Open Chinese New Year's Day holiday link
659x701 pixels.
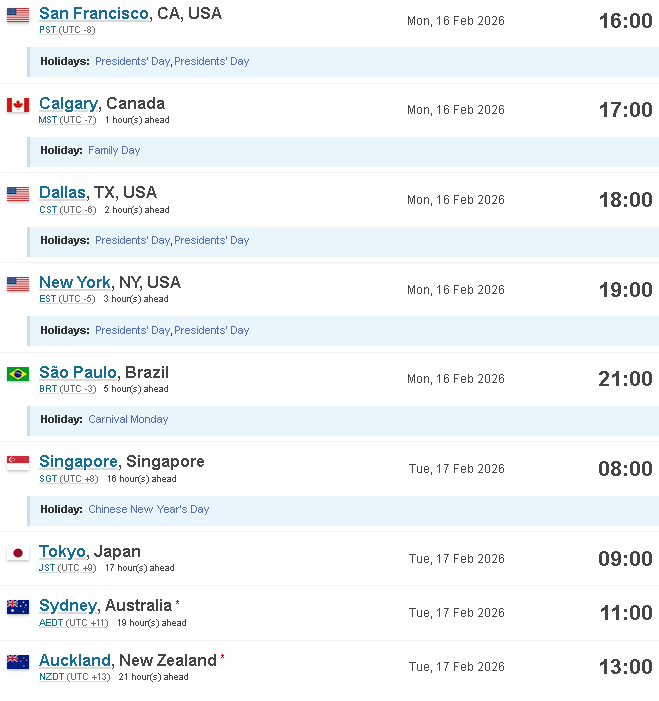(x=148, y=509)
